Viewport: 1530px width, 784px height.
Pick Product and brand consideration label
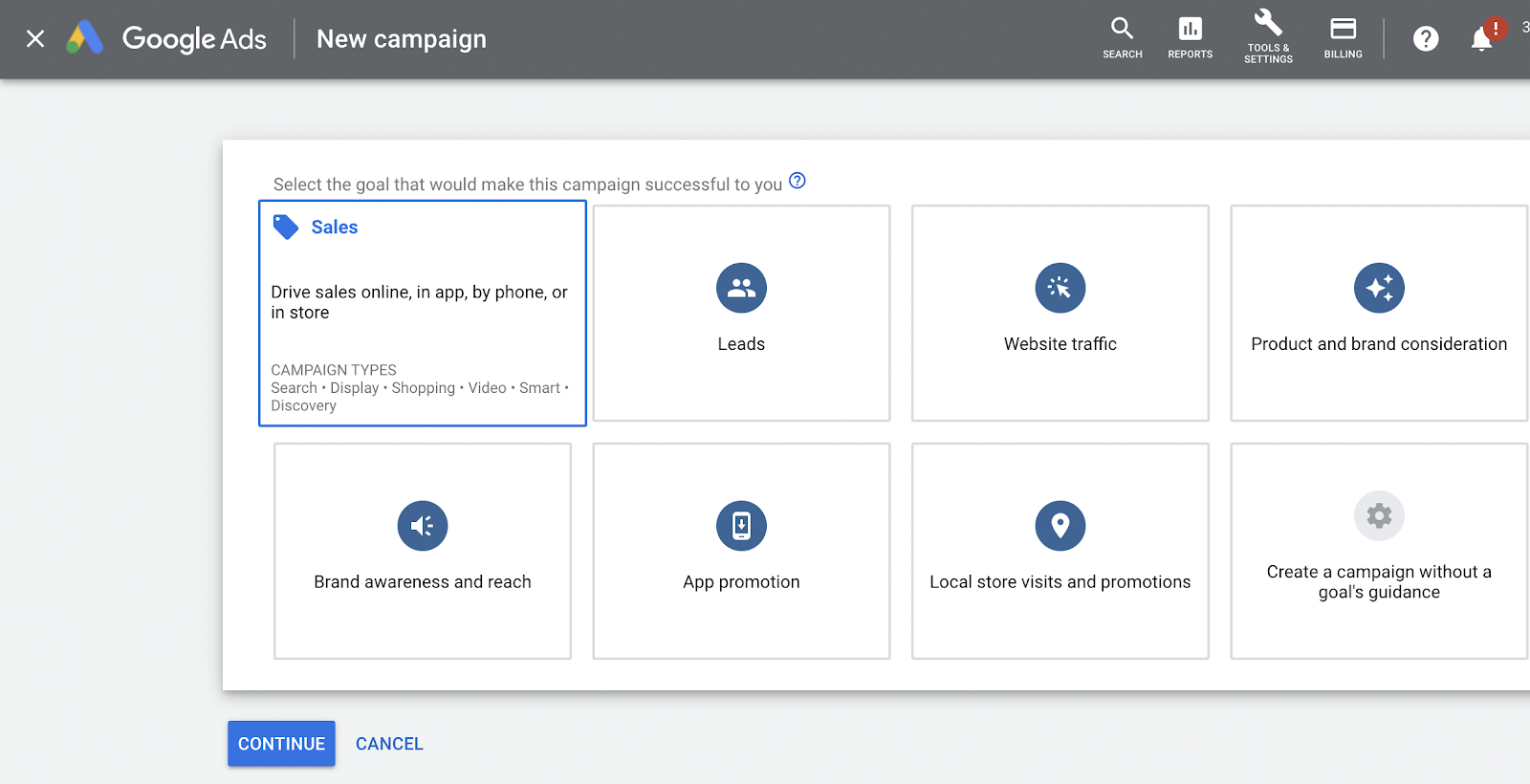click(x=1379, y=344)
